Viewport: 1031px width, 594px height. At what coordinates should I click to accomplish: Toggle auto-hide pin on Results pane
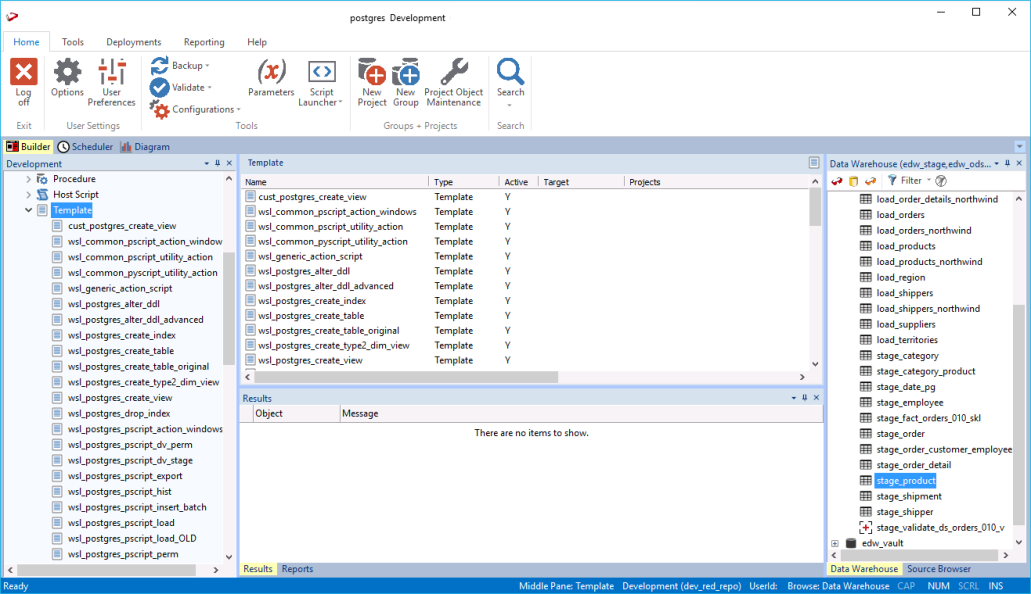pyautogui.click(x=804, y=398)
